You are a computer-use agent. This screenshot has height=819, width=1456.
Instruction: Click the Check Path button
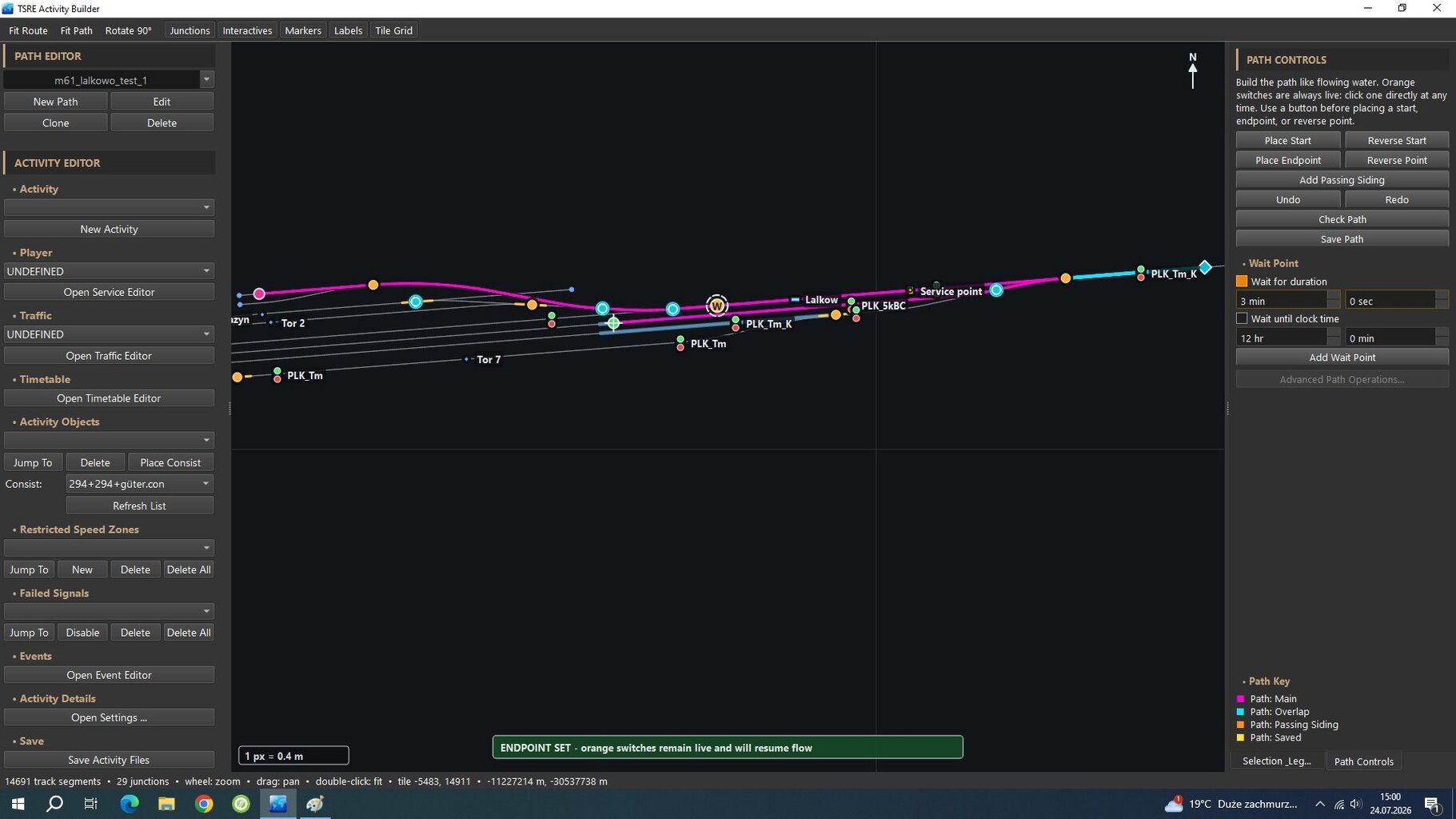pos(1342,219)
